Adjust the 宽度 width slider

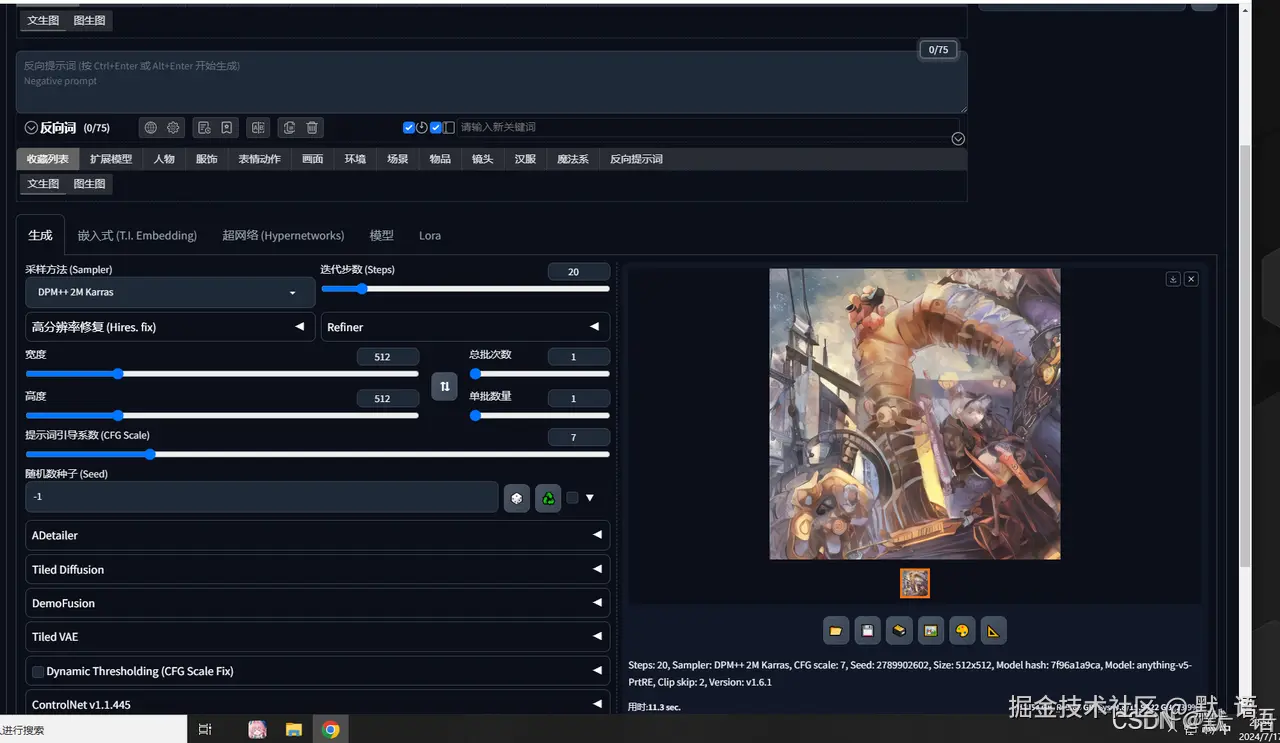click(222, 374)
